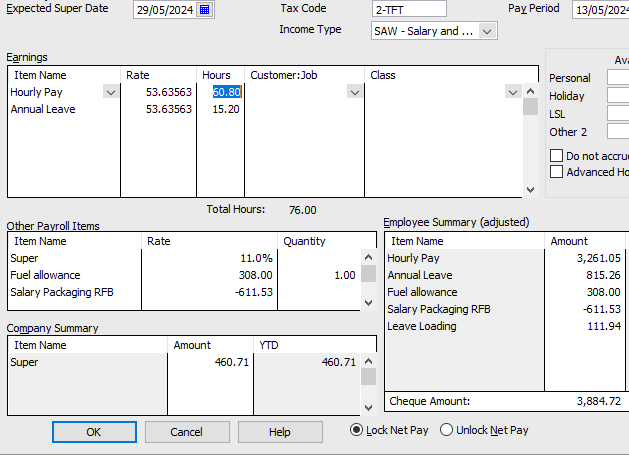Screen dimensions: 629x455
Task: Open the Income Type dropdown
Action: click(x=487, y=31)
